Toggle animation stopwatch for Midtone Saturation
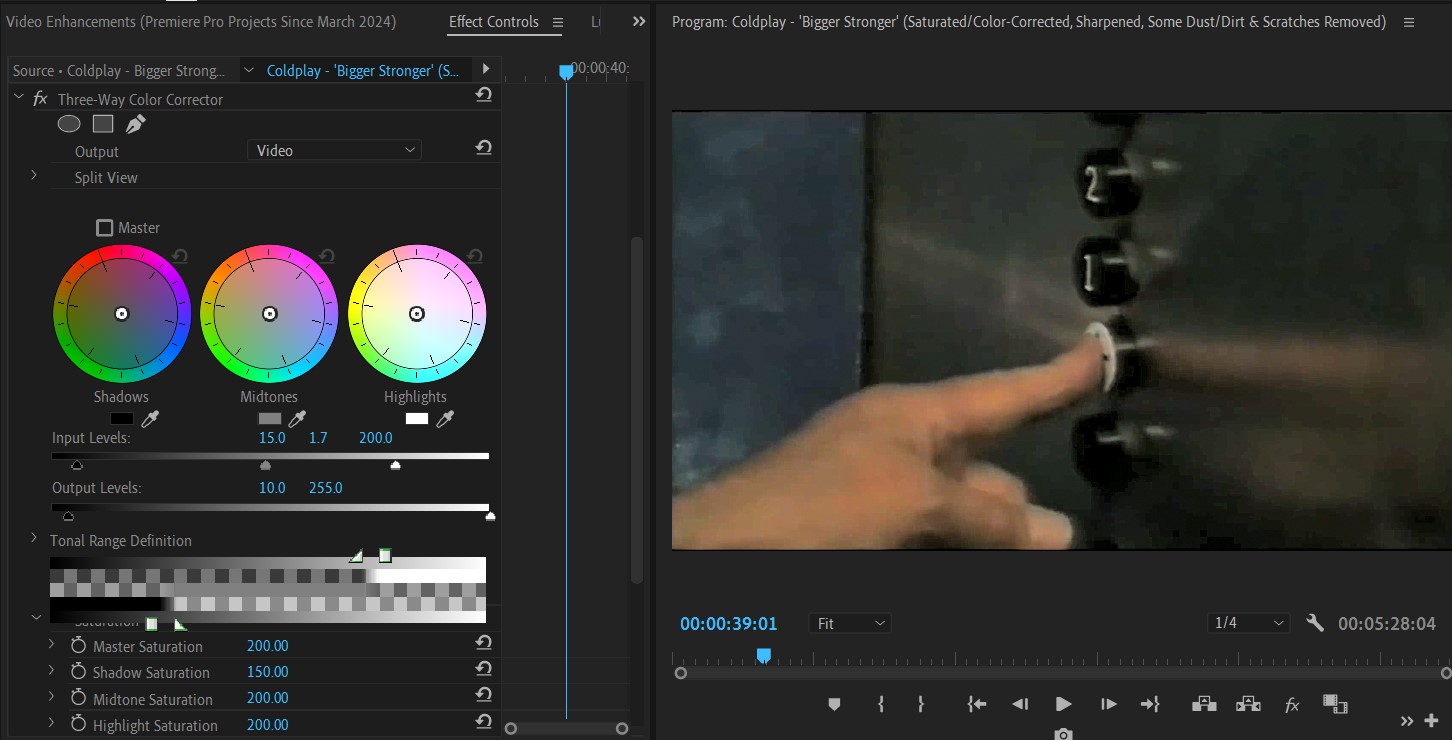This screenshot has height=740, width=1452. (78, 698)
